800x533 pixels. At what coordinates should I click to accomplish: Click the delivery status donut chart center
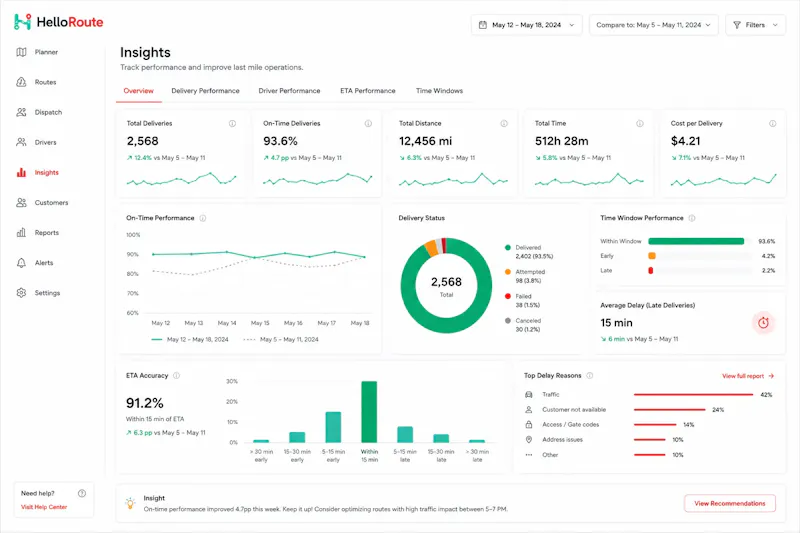[x=446, y=286]
